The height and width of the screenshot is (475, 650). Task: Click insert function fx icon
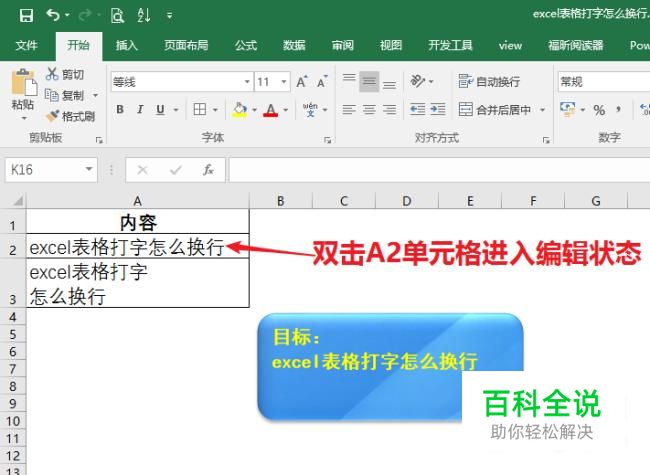pyautogui.click(x=208, y=170)
